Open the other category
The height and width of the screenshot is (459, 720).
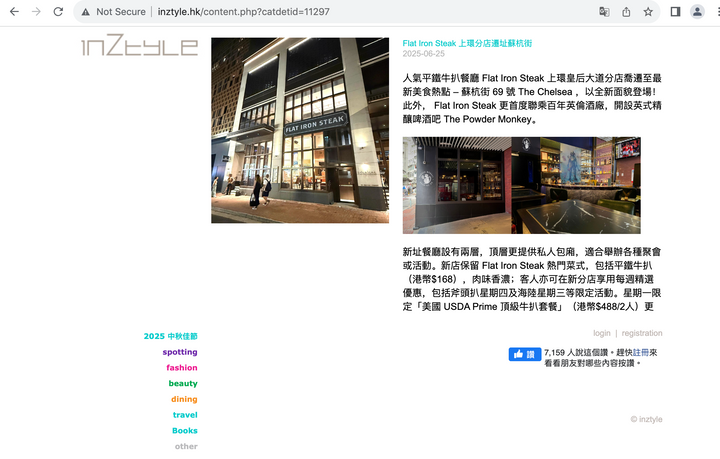click(x=186, y=446)
